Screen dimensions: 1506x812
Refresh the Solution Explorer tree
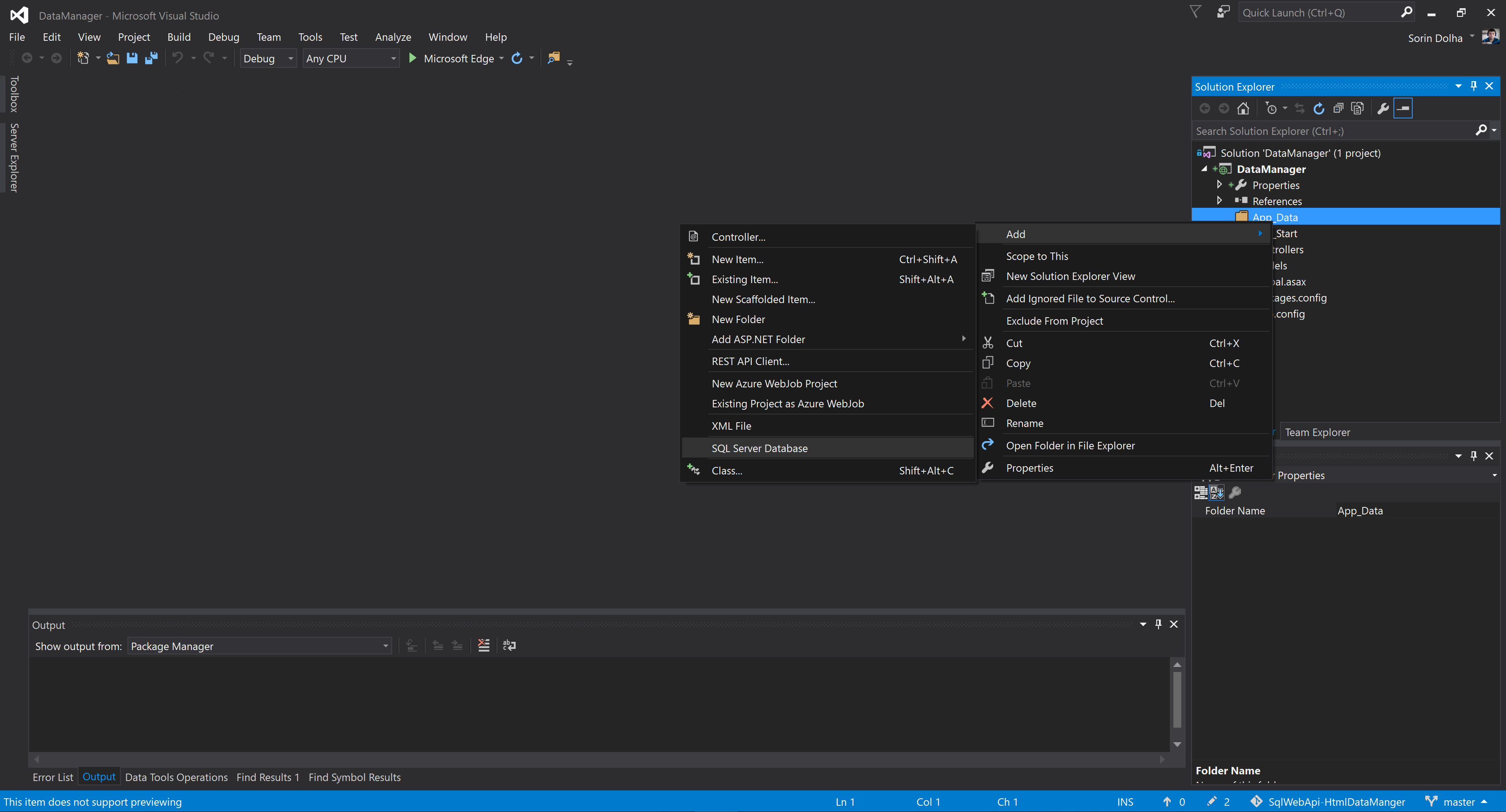[x=1319, y=108]
